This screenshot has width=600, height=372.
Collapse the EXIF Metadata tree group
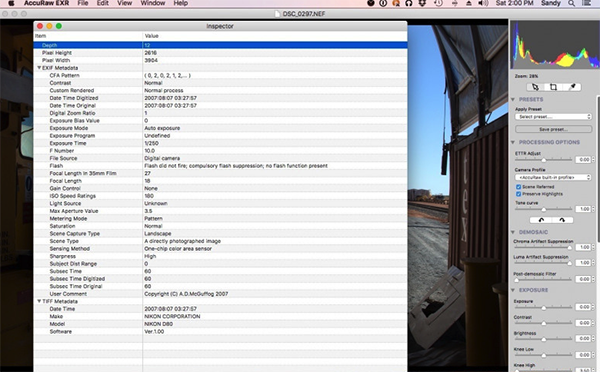pyautogui.click(x=39, y=68)
